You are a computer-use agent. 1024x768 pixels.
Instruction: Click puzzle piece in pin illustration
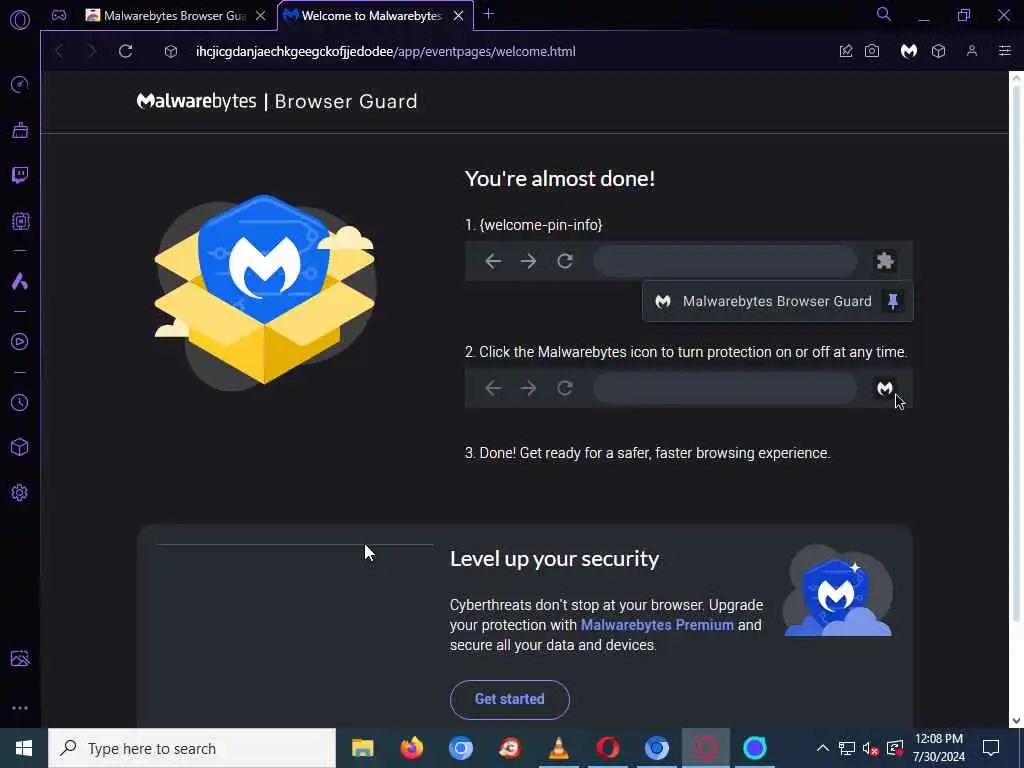click(885, 261)
